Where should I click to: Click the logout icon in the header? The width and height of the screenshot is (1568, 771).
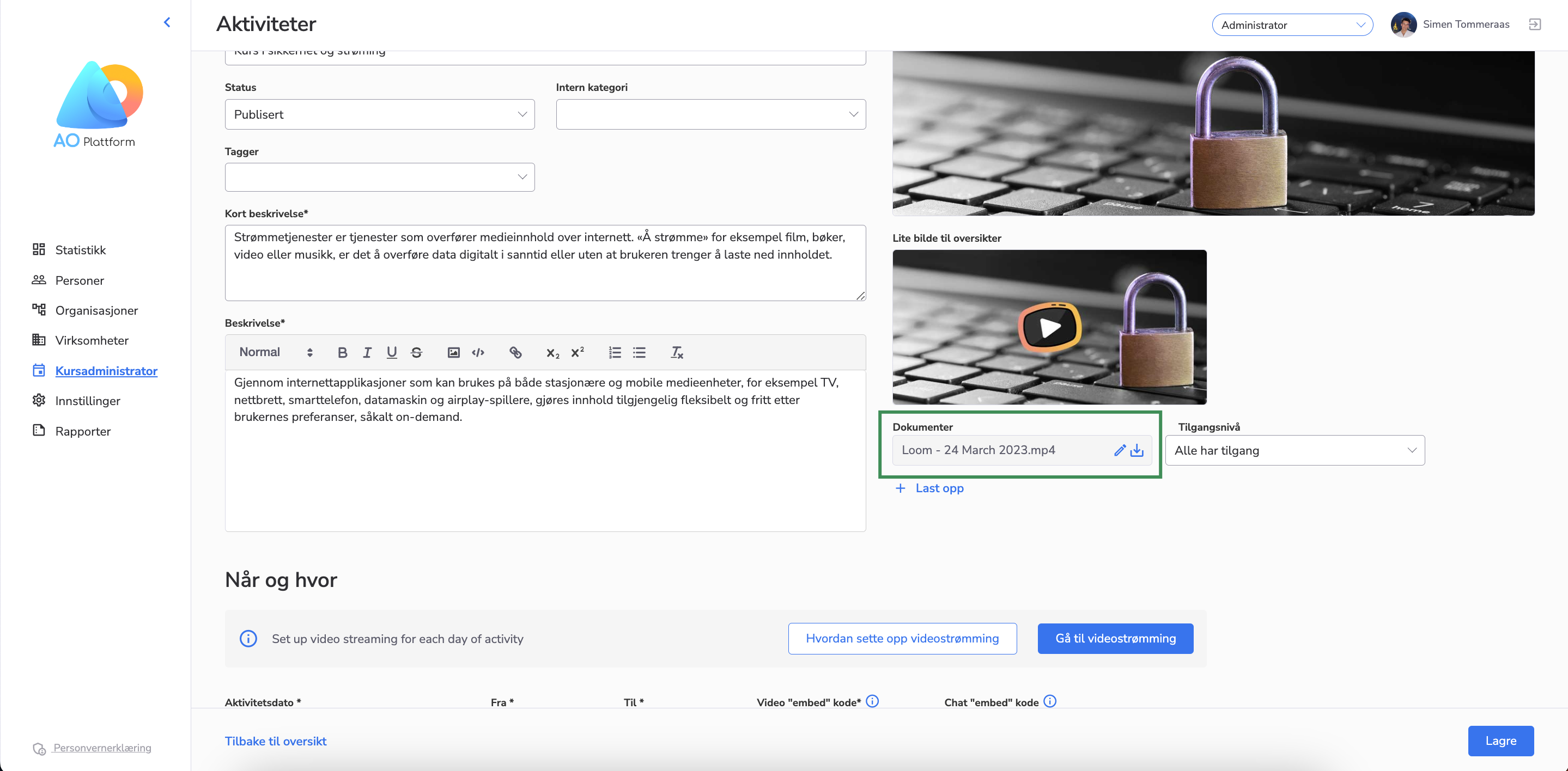click(x=1535, y=25)
